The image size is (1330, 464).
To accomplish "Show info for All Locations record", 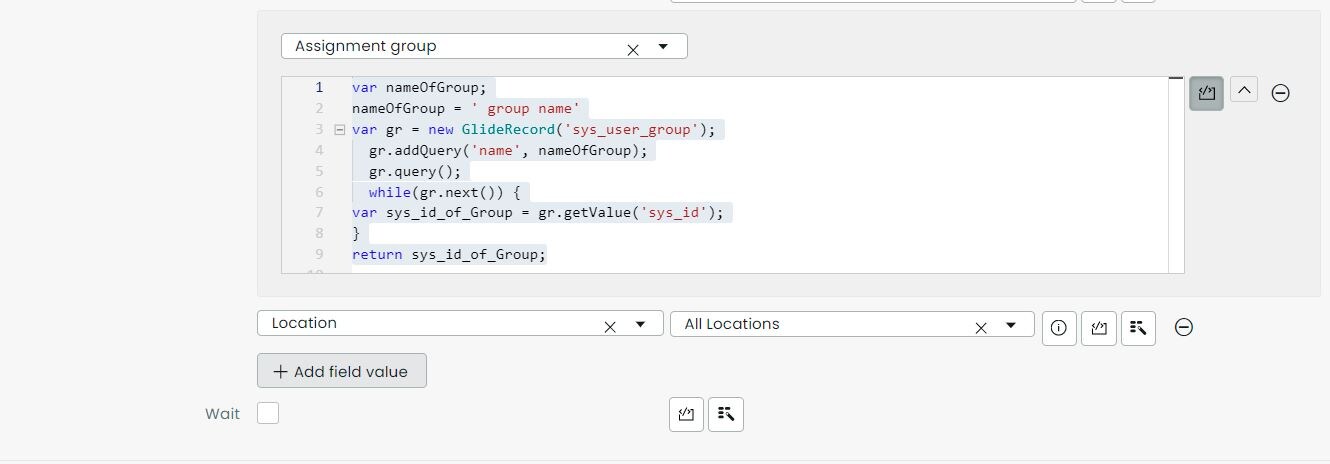I will (1059, 328).
